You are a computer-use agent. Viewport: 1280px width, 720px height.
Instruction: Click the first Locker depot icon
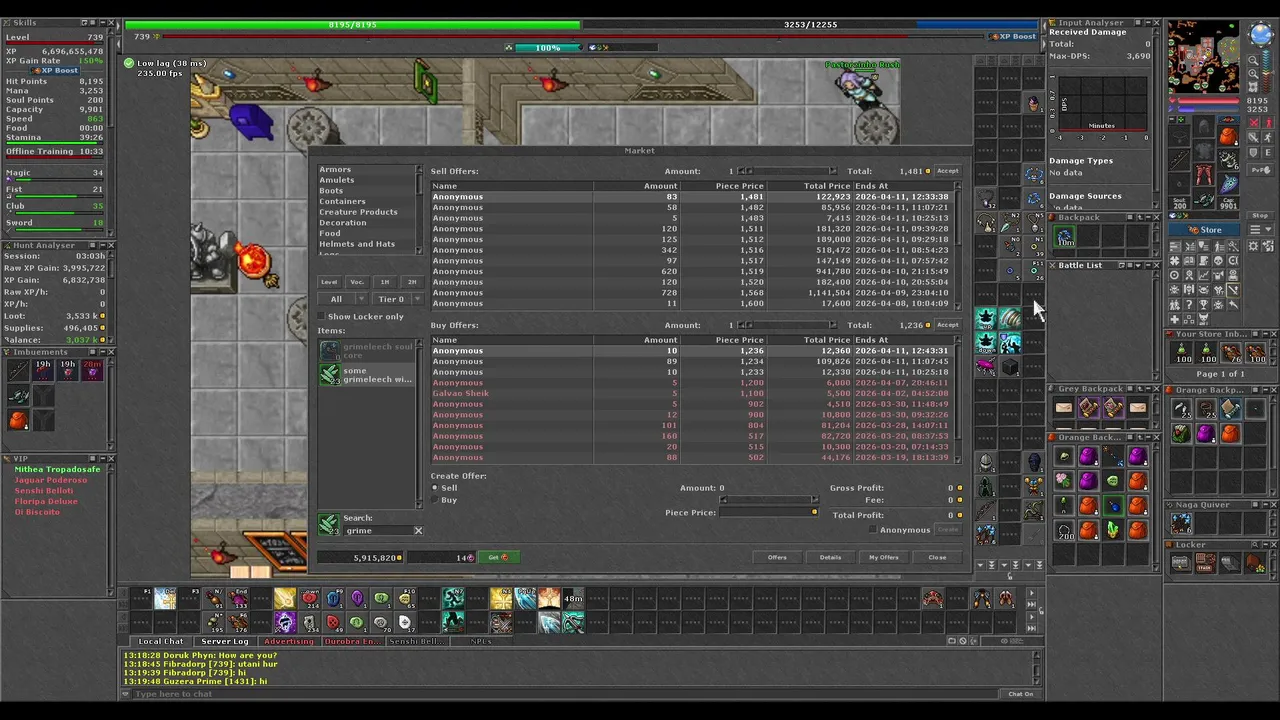pos(1181,563)
